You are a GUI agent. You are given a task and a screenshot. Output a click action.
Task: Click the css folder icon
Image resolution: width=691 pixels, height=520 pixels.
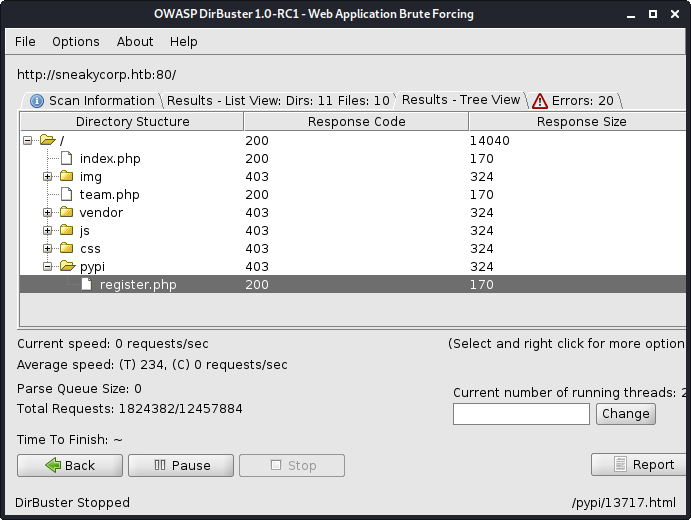point(67,249)
